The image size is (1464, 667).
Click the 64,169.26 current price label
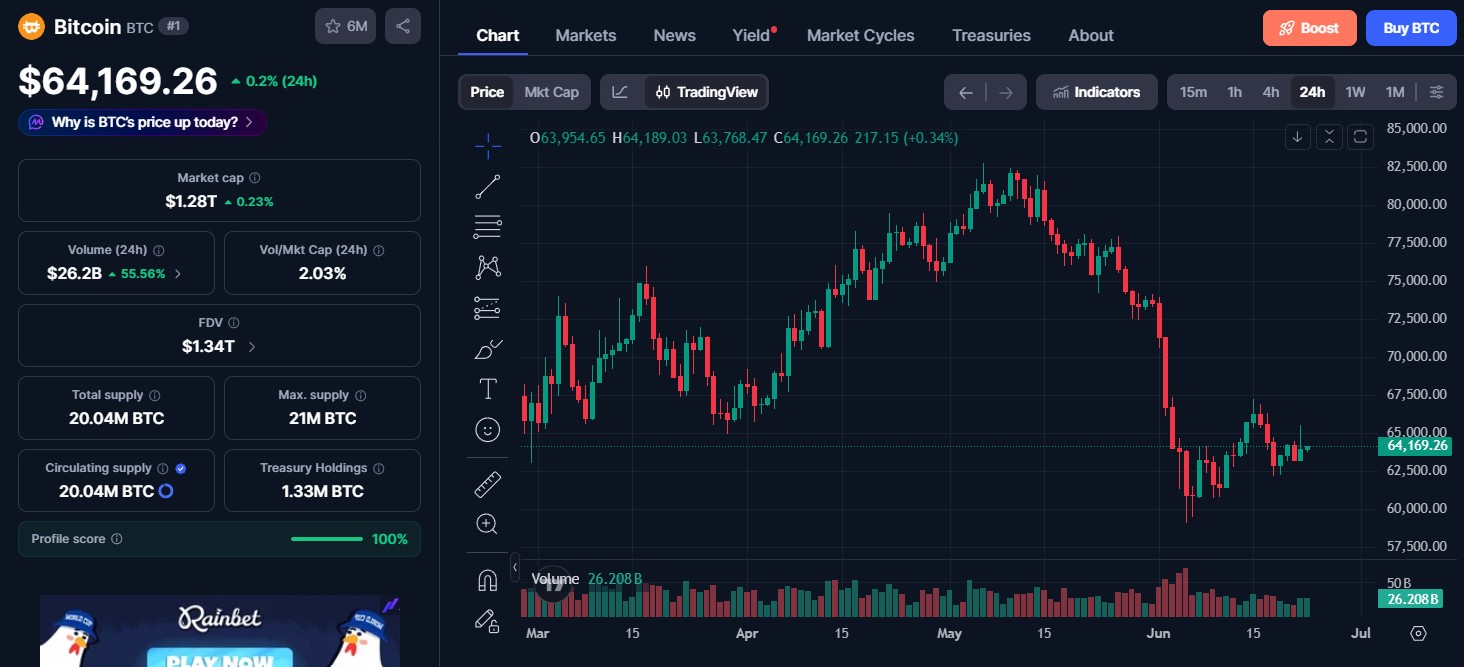coord(1414,445)
